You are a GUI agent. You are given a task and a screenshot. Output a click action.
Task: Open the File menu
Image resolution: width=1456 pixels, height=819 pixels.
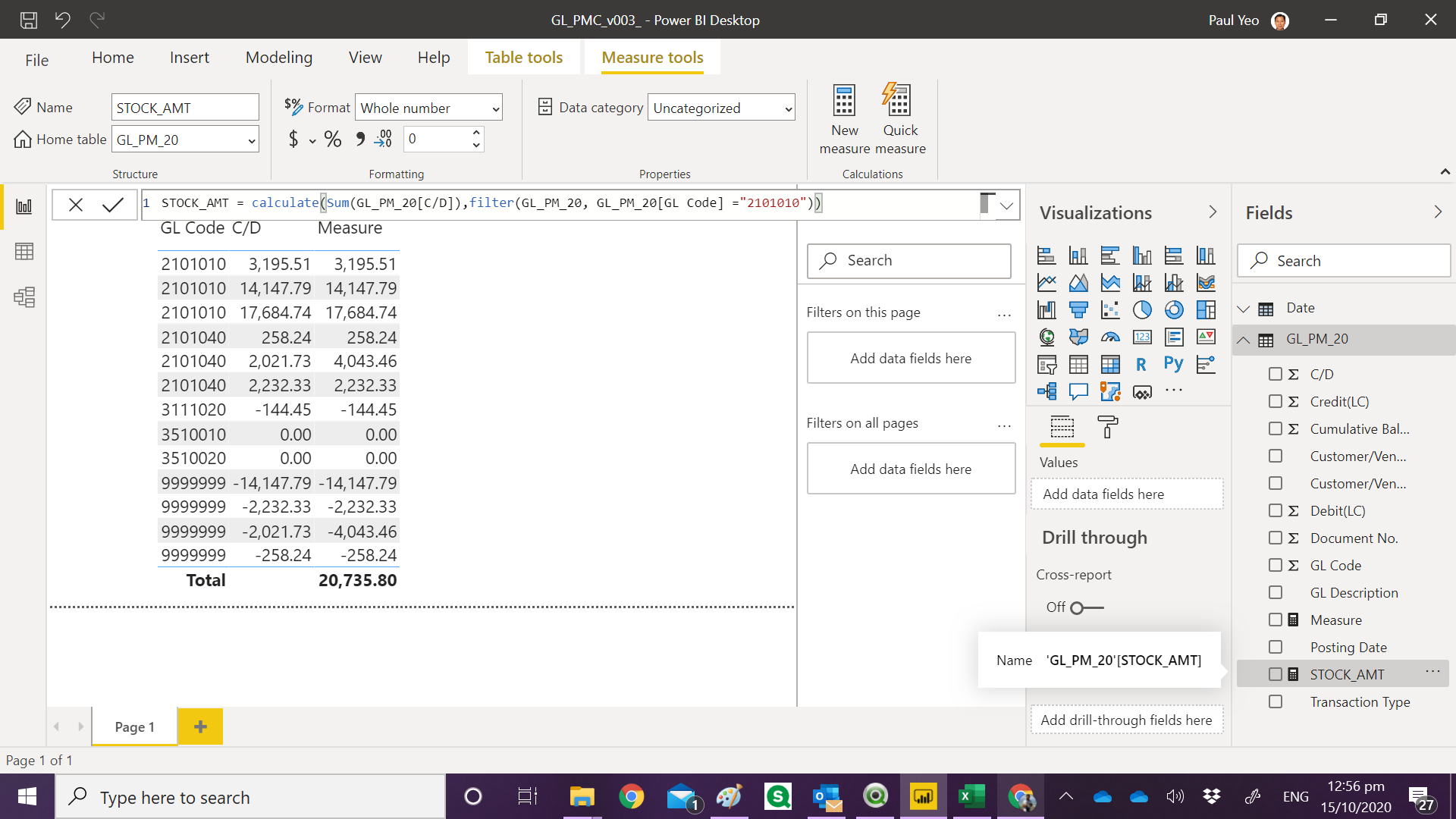(x=36, y=60)
